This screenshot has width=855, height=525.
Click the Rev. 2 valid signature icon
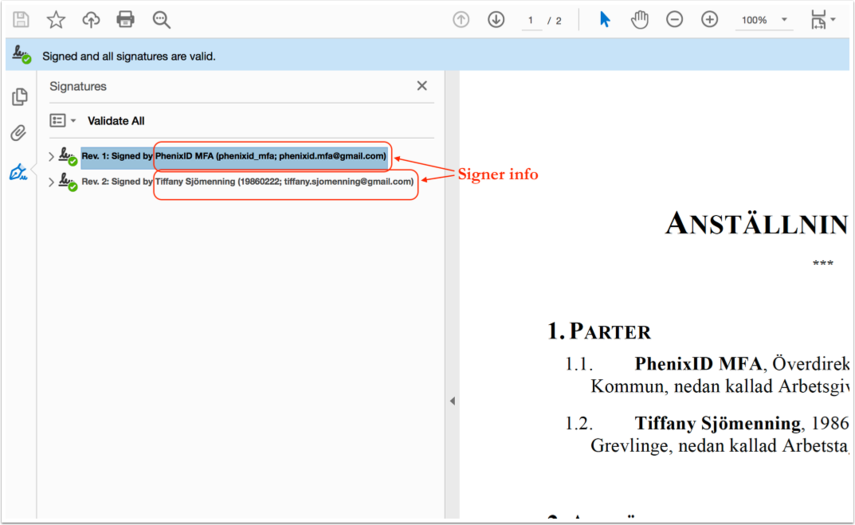pyautogui.click(x=68, y=182)
